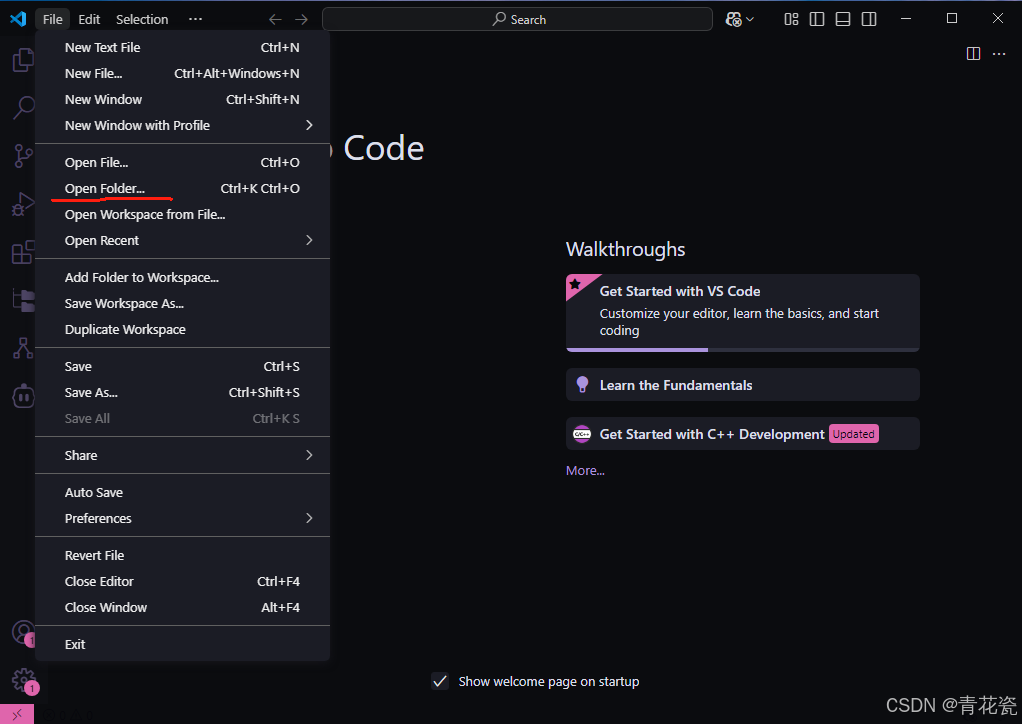Select New Text File

pyautogui.click(x=182, y=48)
